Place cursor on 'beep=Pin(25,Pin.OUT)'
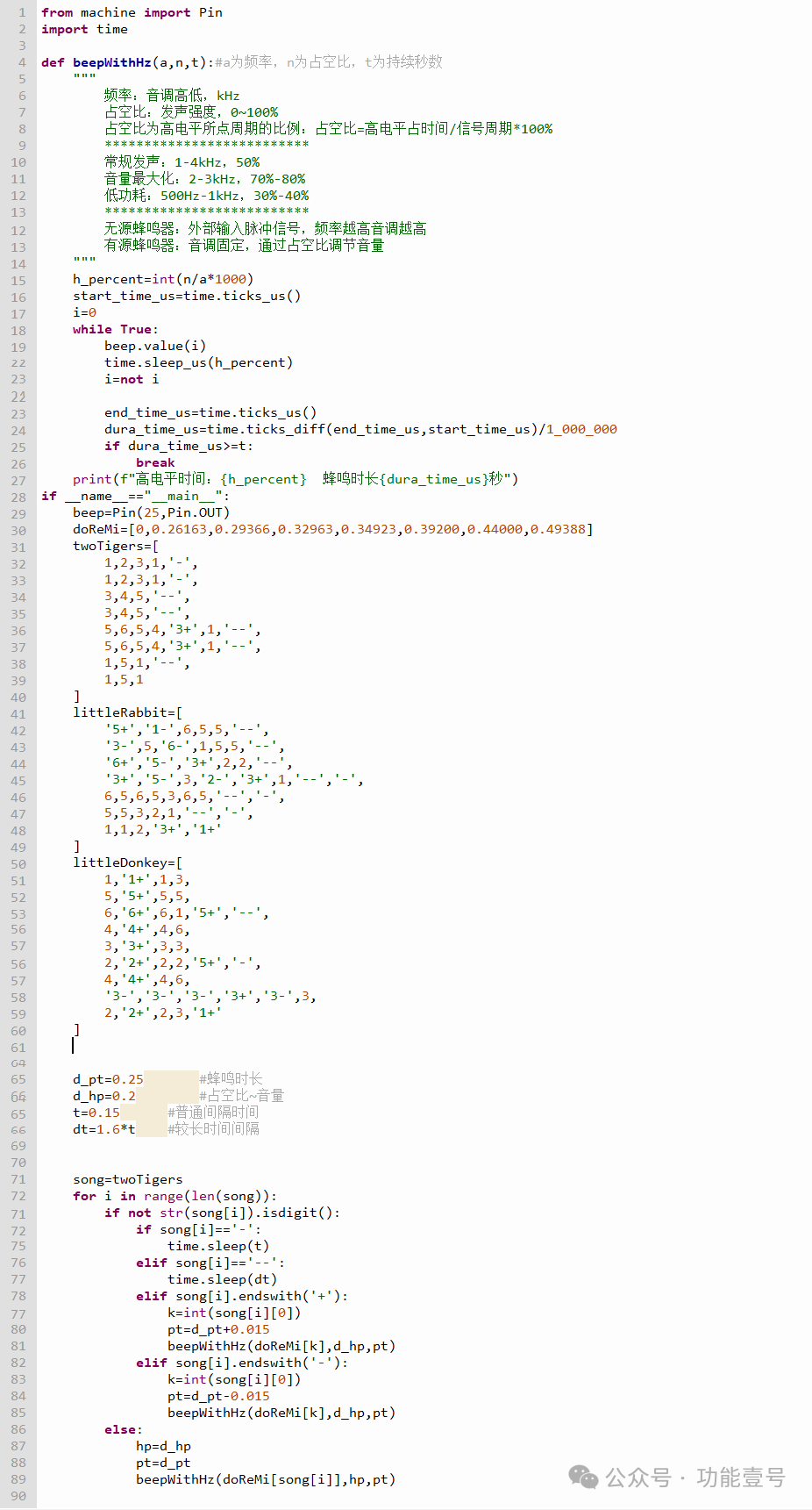Viewport: 812px width, 1510px height. coord(151,512)
